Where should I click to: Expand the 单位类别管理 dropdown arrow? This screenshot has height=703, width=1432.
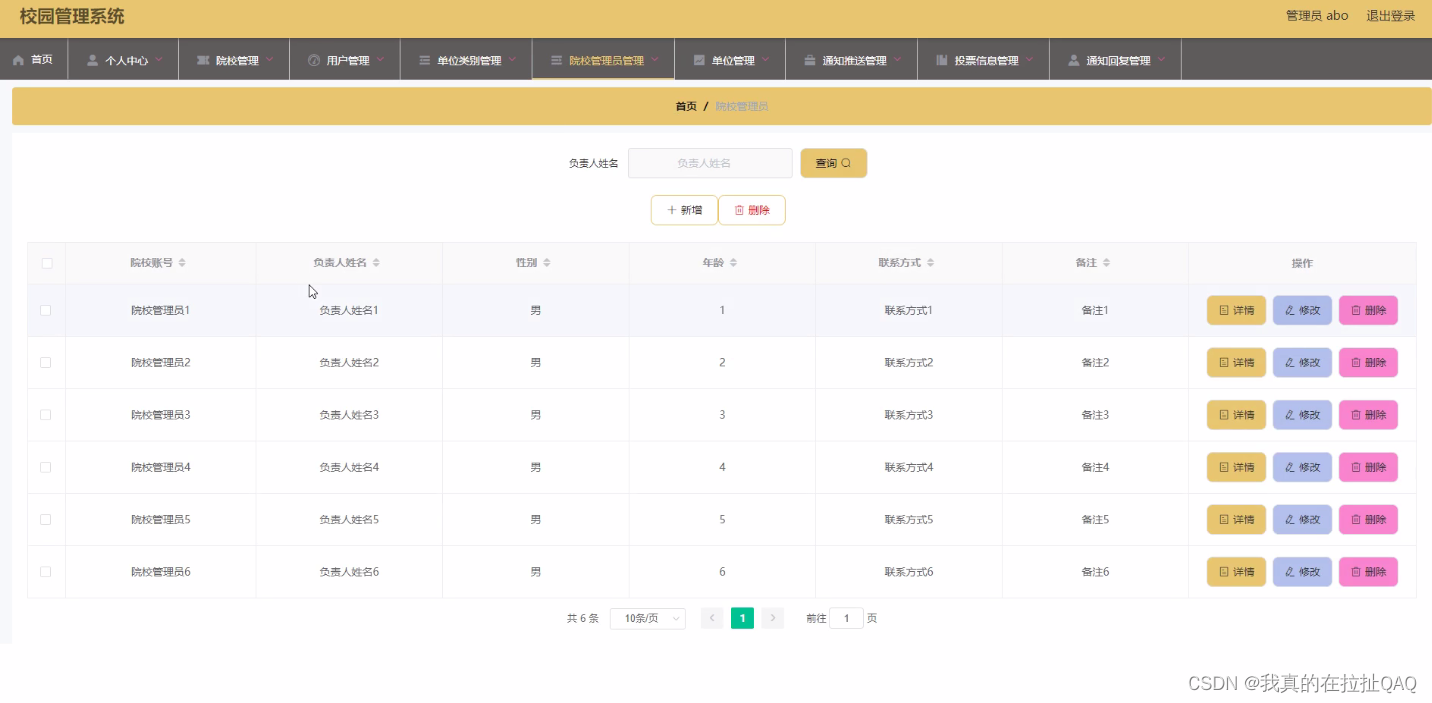512,59
